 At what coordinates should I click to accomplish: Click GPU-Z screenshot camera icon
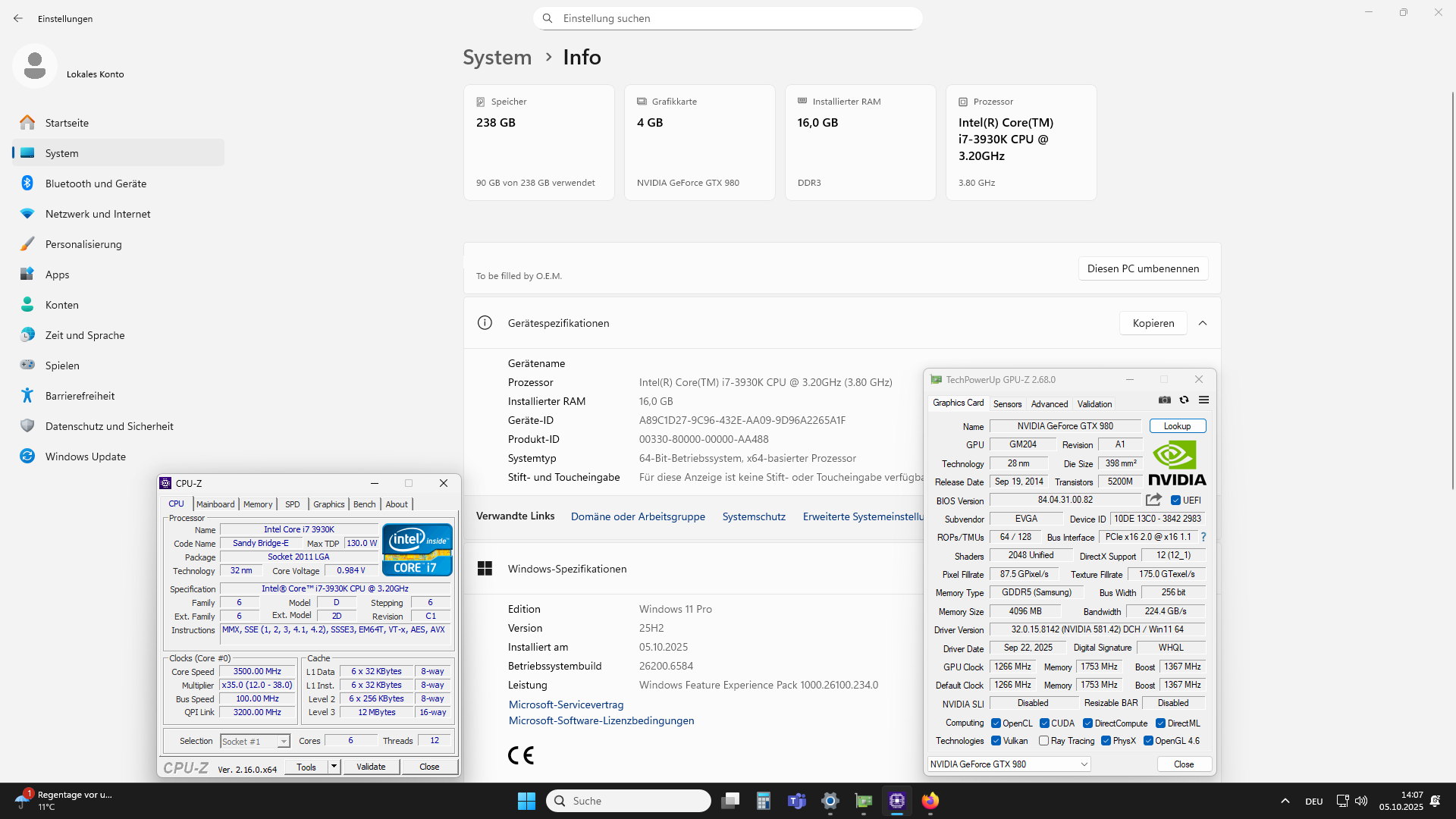tap(1165, 400)
